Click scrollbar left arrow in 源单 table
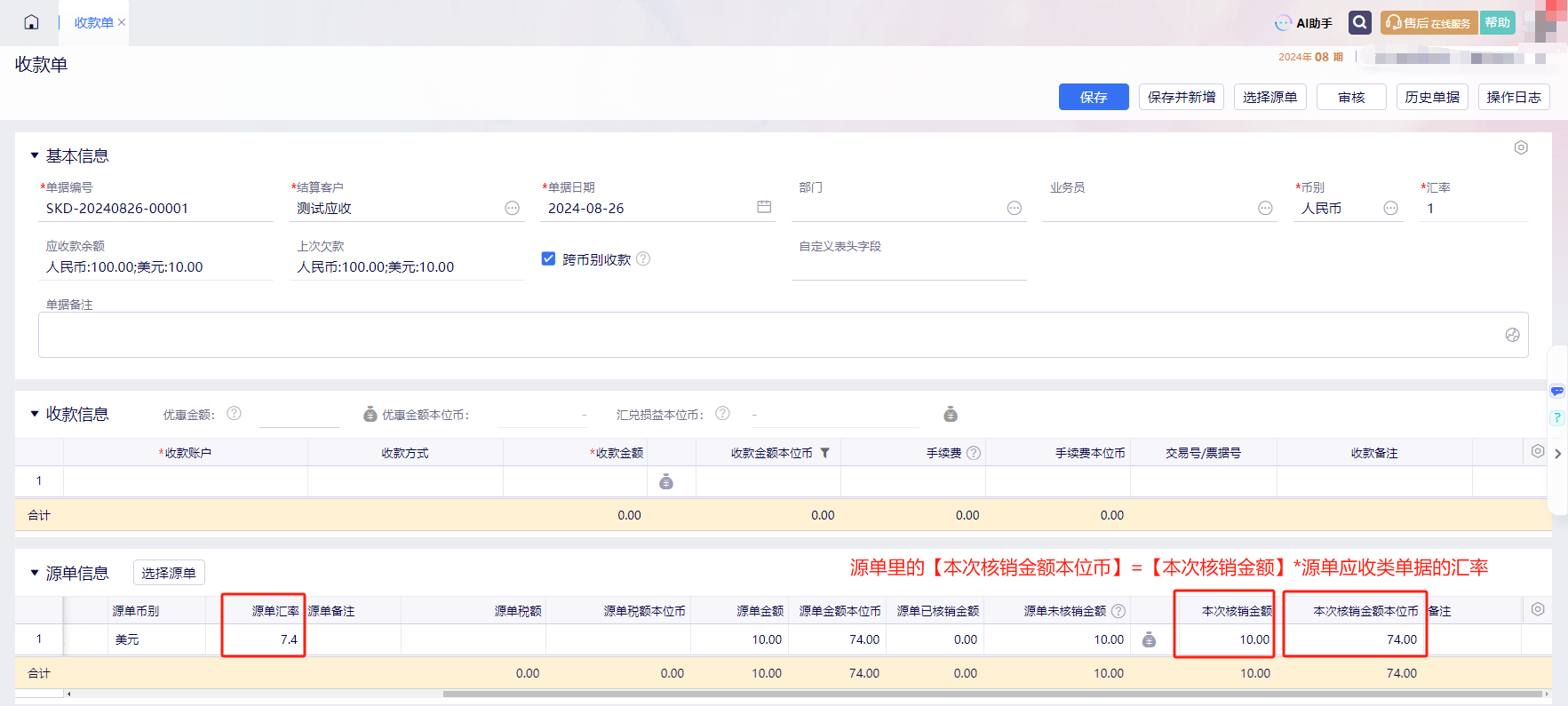 [68, 694]
